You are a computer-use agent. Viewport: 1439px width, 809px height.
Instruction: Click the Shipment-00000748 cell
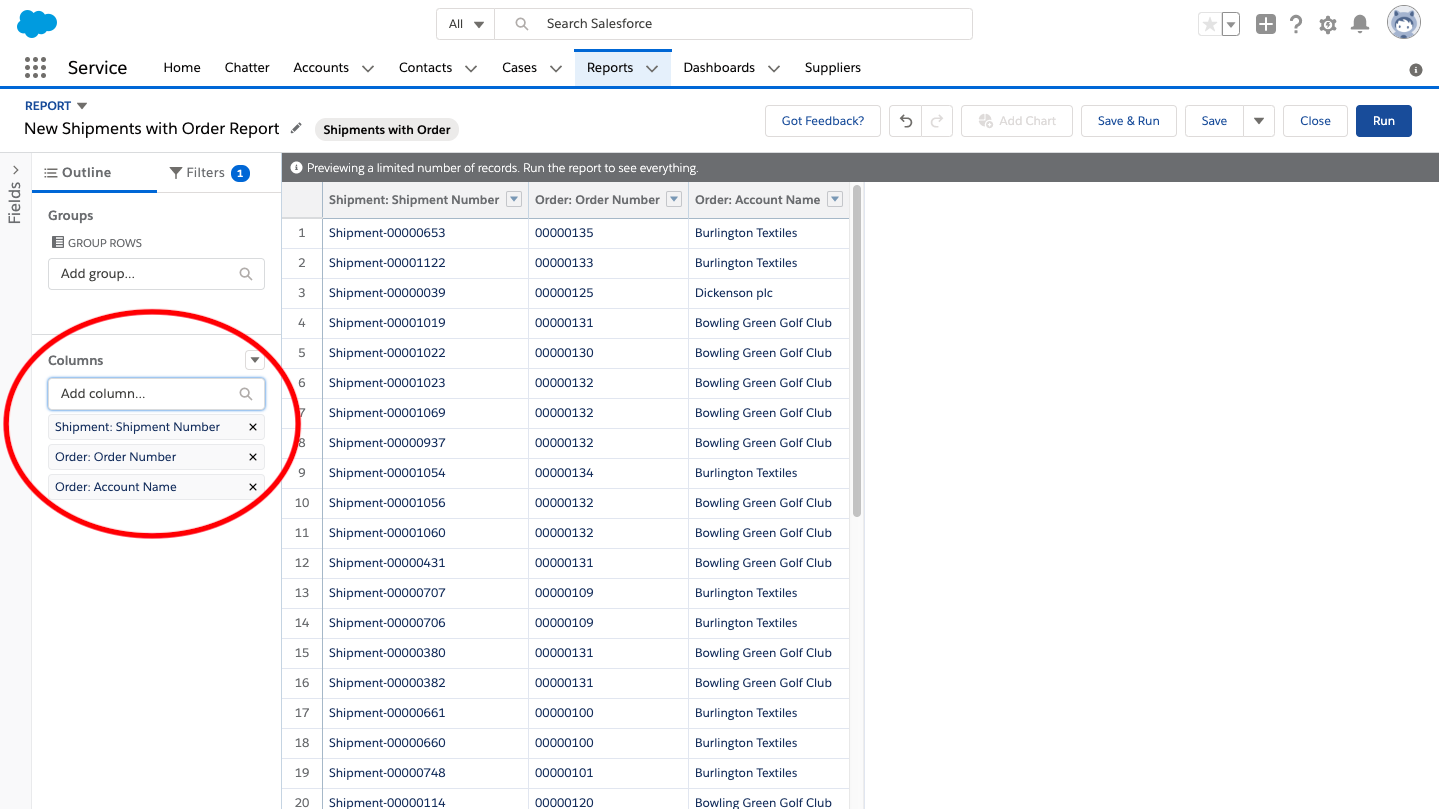click(x=426, y=773)
